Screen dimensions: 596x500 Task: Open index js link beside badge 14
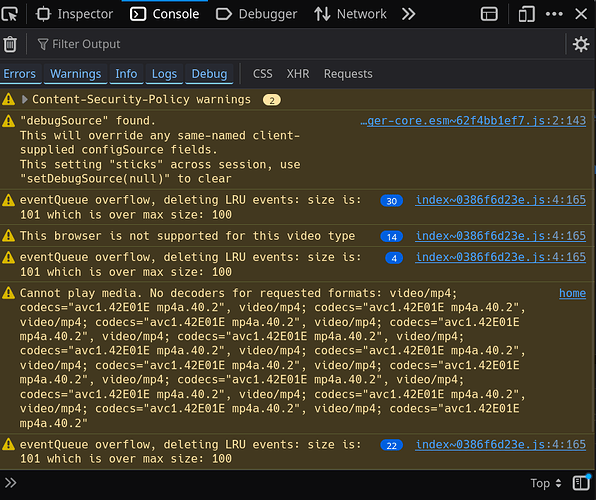coord(501,236)
